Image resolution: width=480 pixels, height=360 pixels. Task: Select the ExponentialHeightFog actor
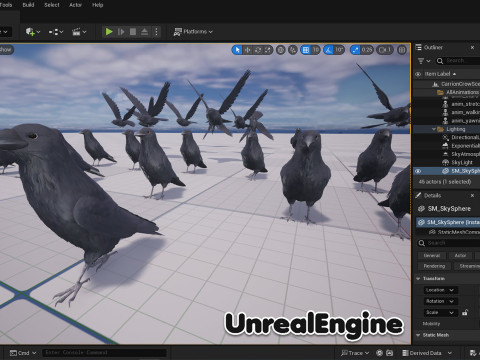pyautogui.click(x=447, y=146)
